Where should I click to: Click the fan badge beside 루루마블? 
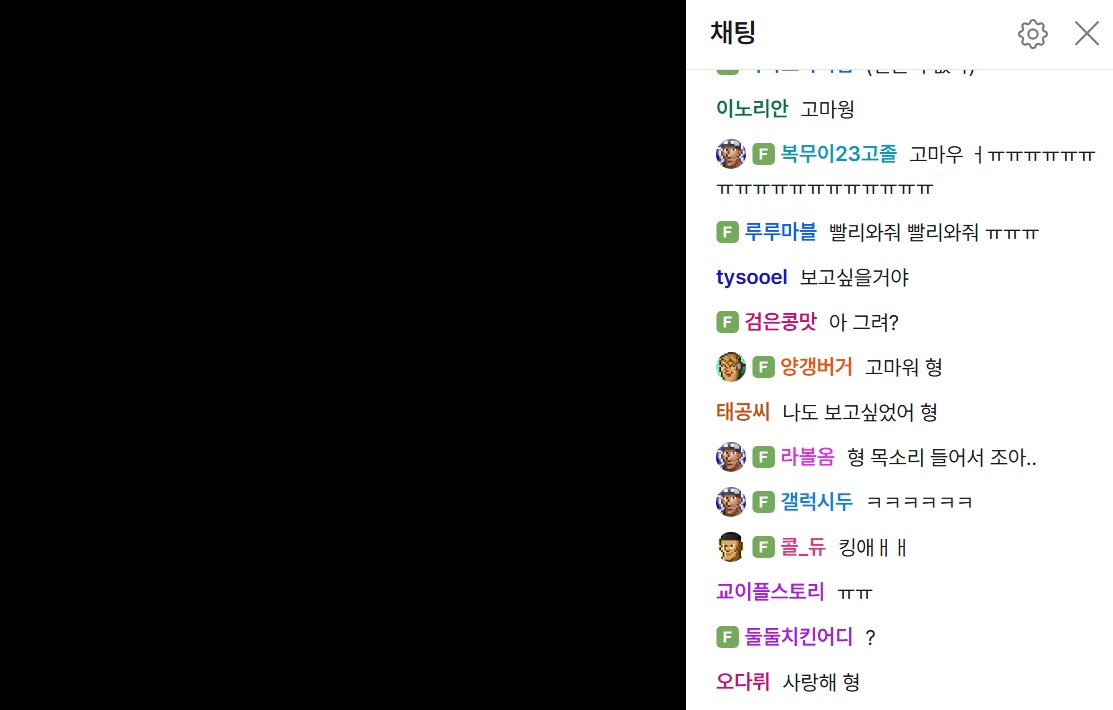pyautogui.click(x=727, y=232)
